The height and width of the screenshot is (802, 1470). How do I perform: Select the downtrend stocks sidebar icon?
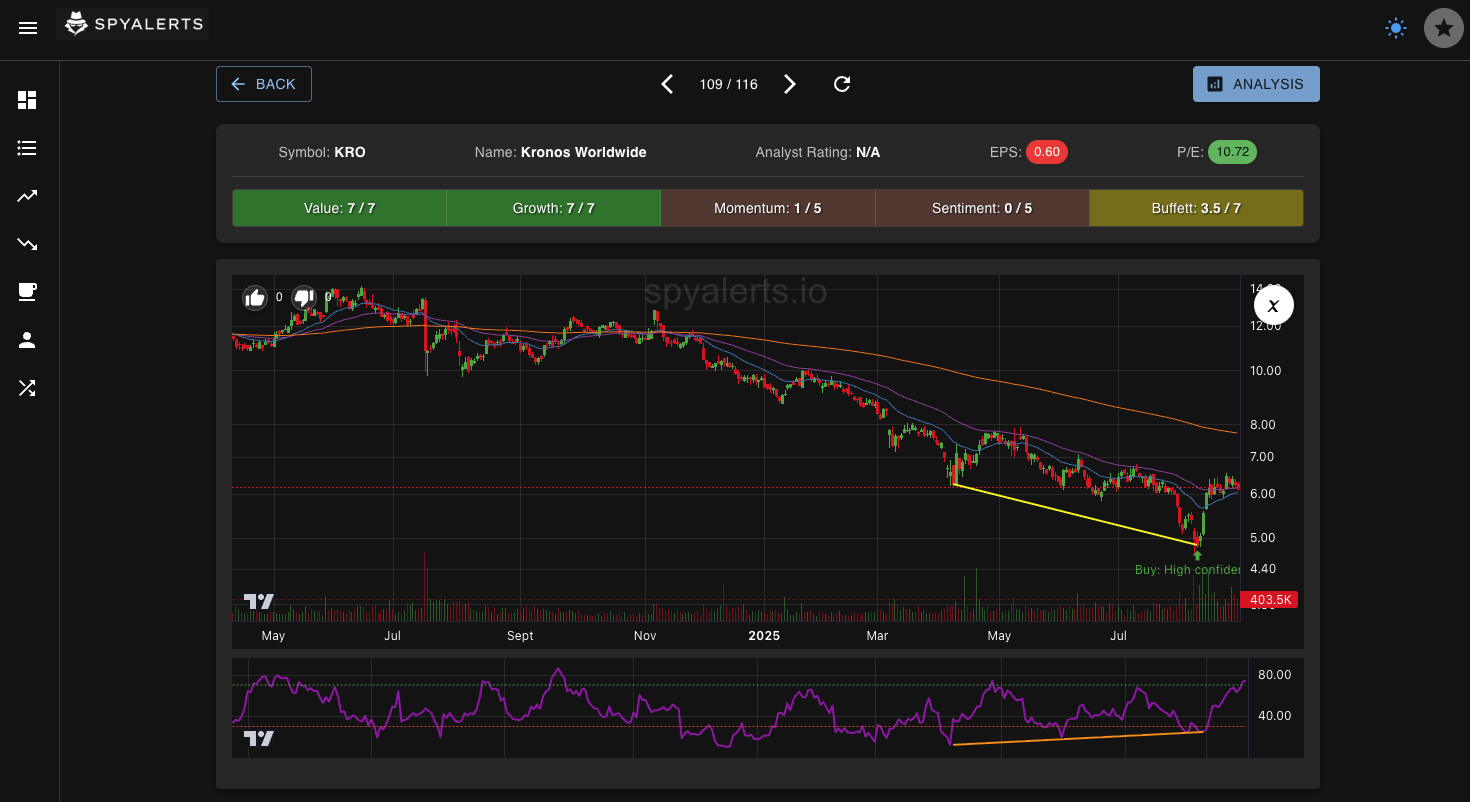[x=27, y=244]
